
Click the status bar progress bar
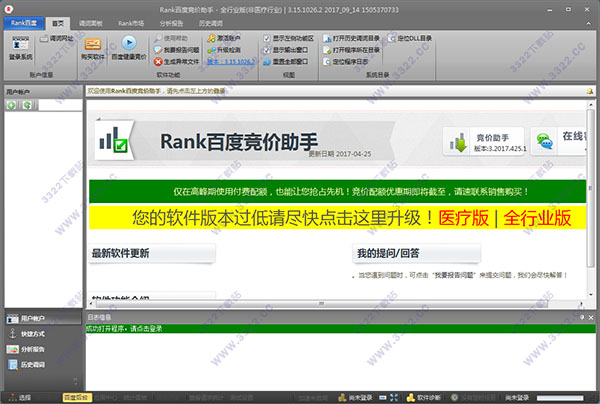click(x=560, y=398)
